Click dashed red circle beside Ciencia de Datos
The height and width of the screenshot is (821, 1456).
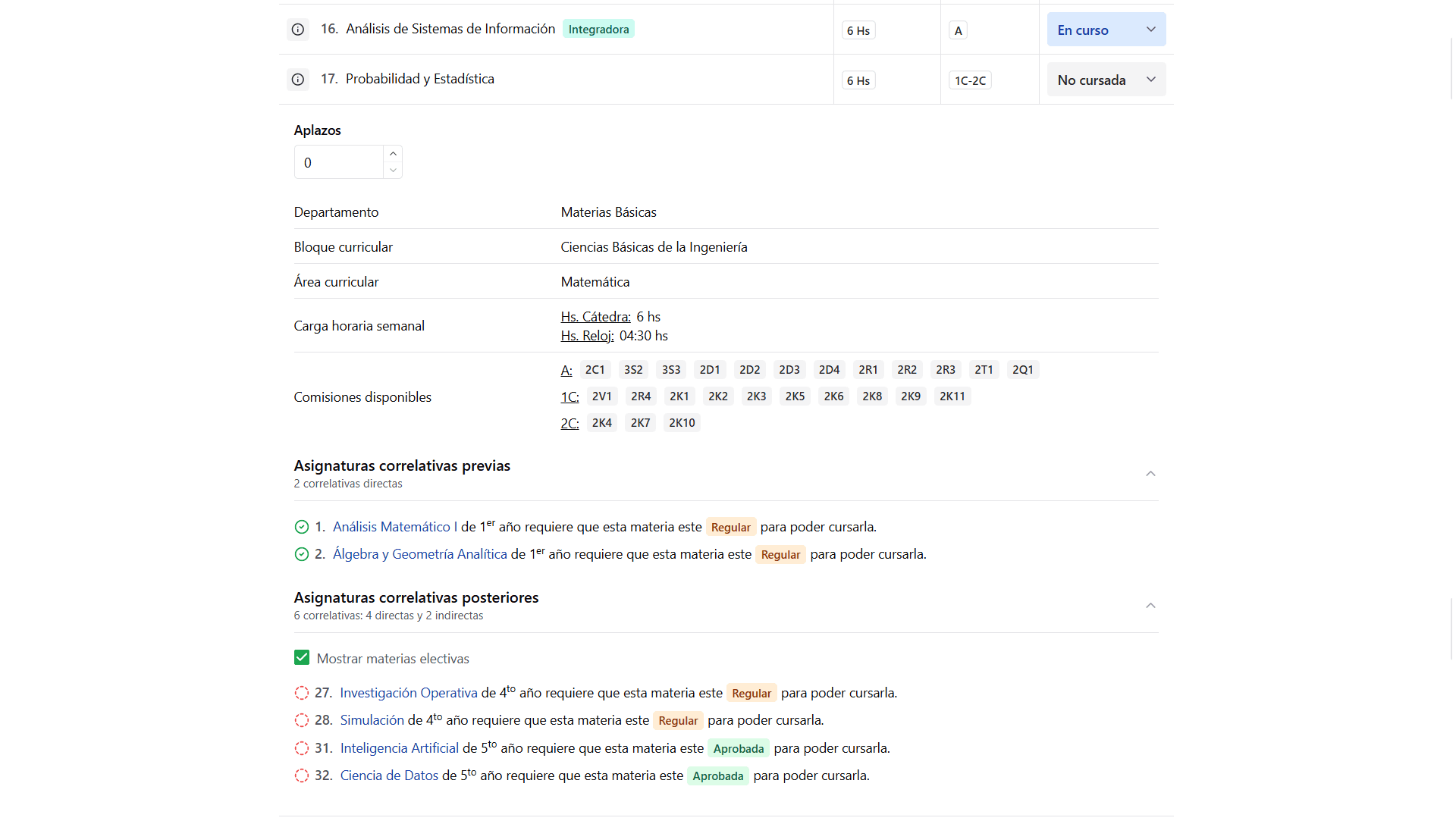(302, 776)
